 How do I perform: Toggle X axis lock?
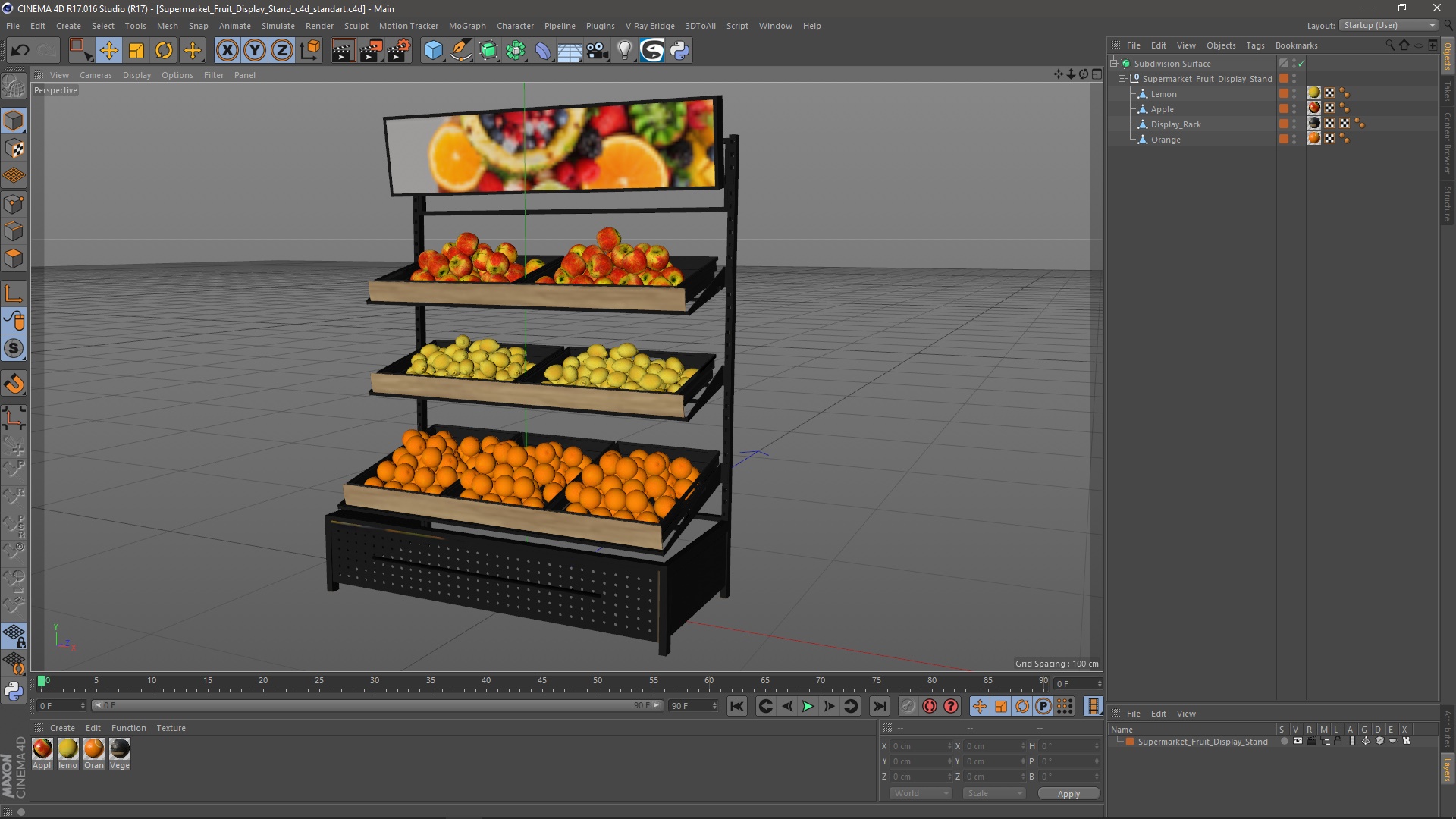pos(227,51)
